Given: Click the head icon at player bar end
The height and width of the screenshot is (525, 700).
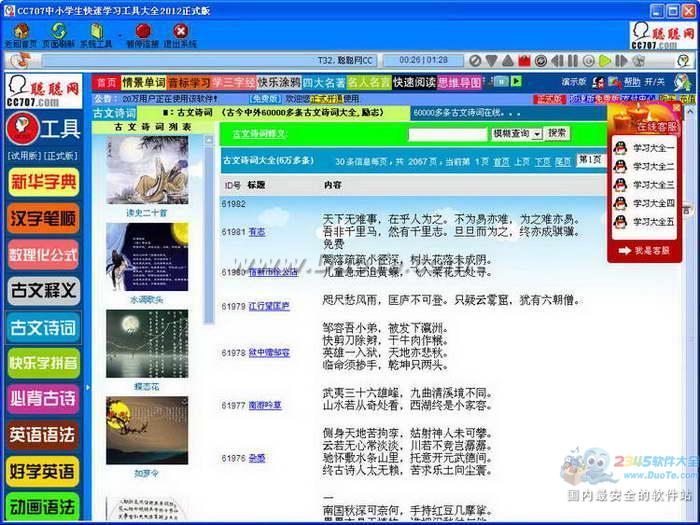Looking at the screenshot, I should point(683,60).
